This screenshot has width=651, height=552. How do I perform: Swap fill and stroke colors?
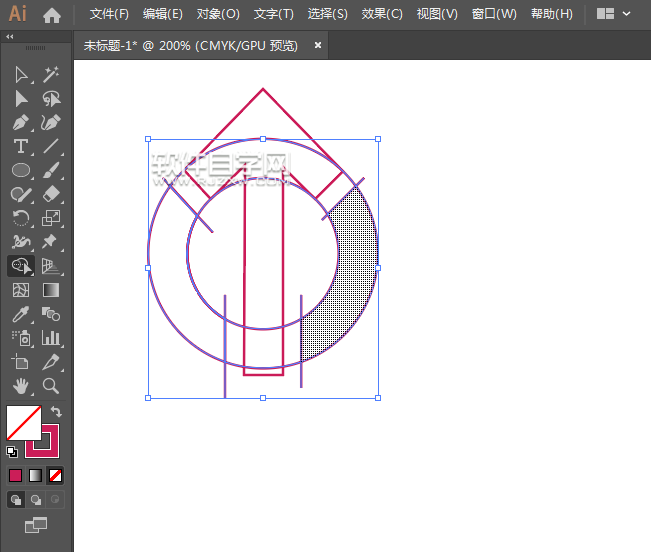pos(57,411)
